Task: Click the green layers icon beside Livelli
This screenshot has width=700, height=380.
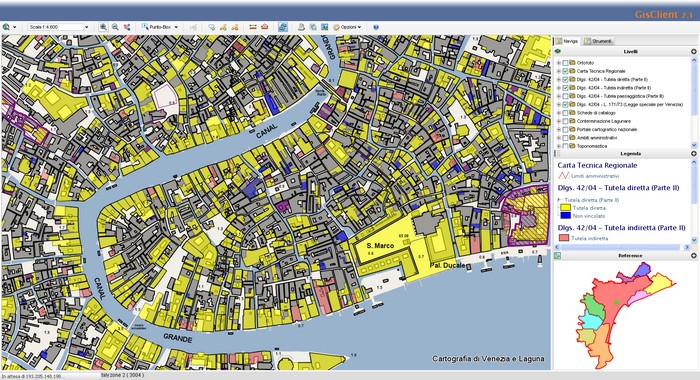Action: 558,51
